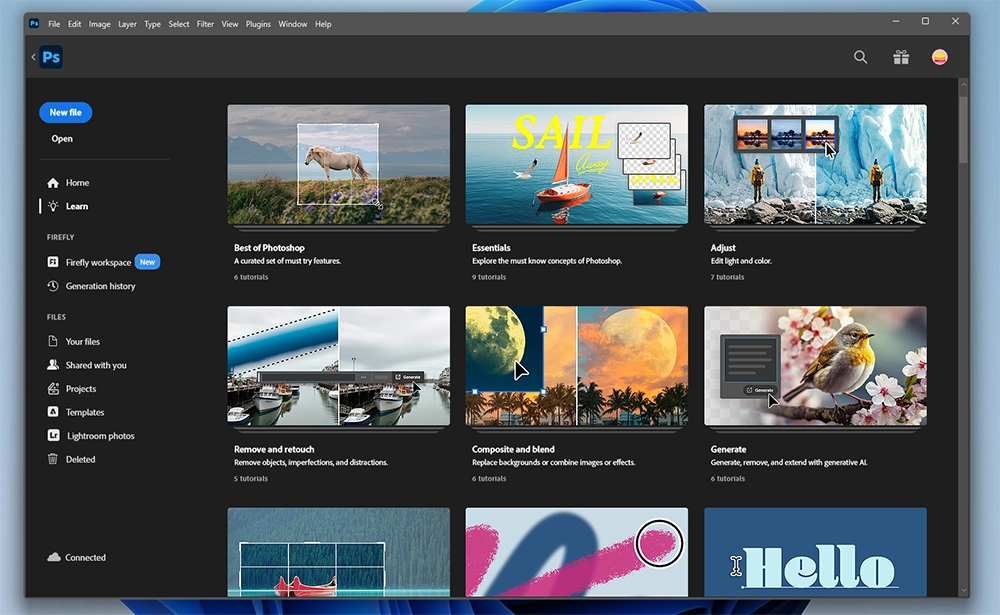Open Generation history link
Image resolution: width=1000 pixels, height=615 pixels.
(100, 286)
